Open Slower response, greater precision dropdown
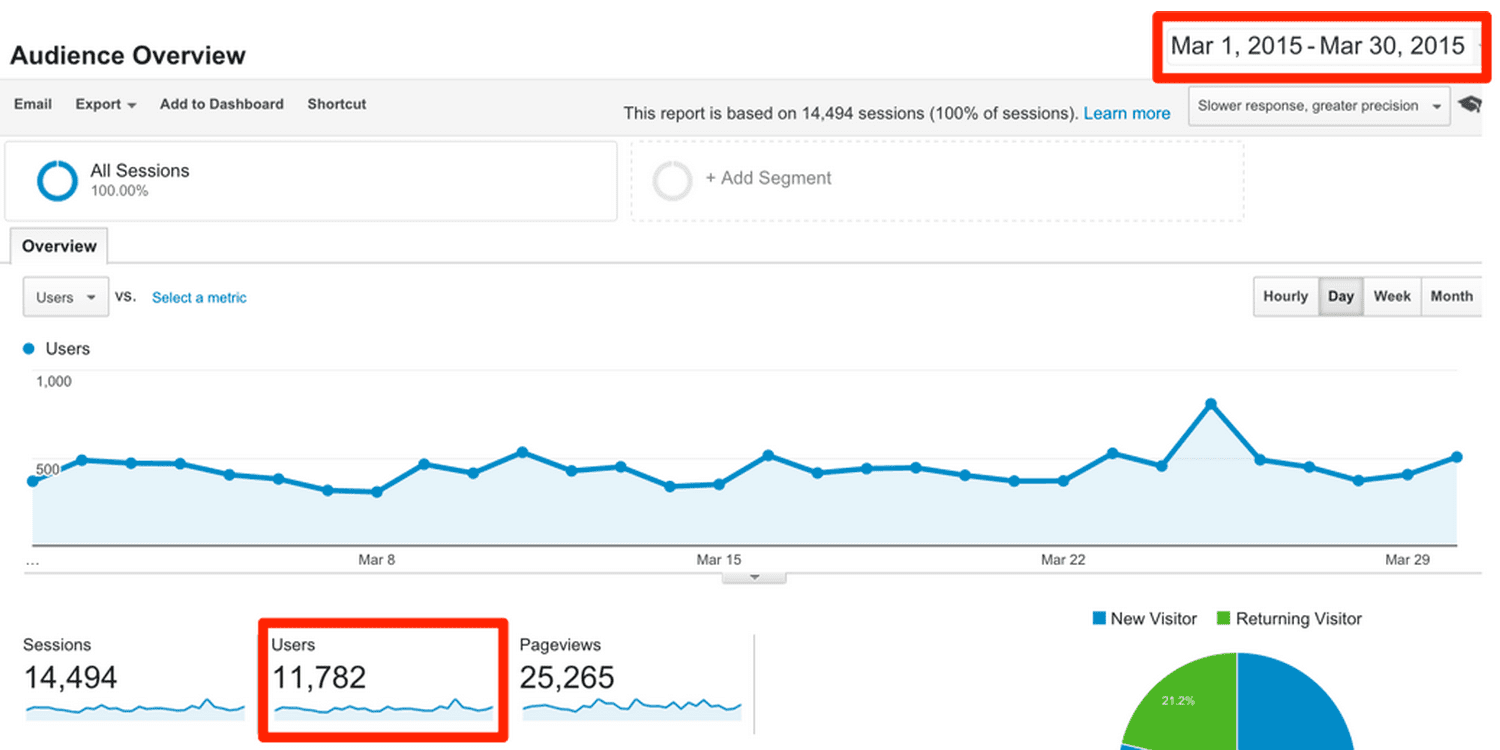The image size is (1500, 750). 1319,106
